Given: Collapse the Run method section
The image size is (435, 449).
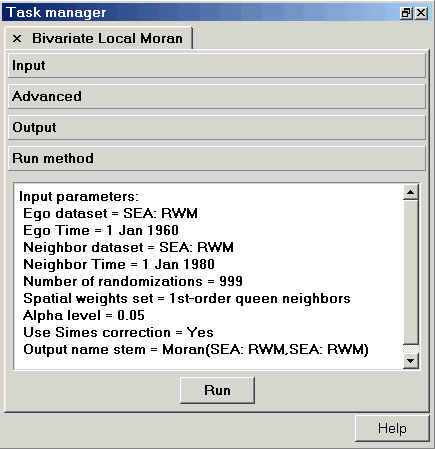Looking at the screenshot, I should [217, 158].
